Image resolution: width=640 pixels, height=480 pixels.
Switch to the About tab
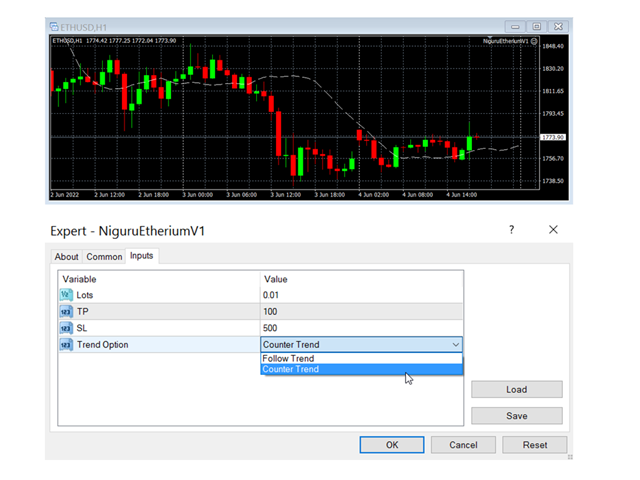[66, 257]
